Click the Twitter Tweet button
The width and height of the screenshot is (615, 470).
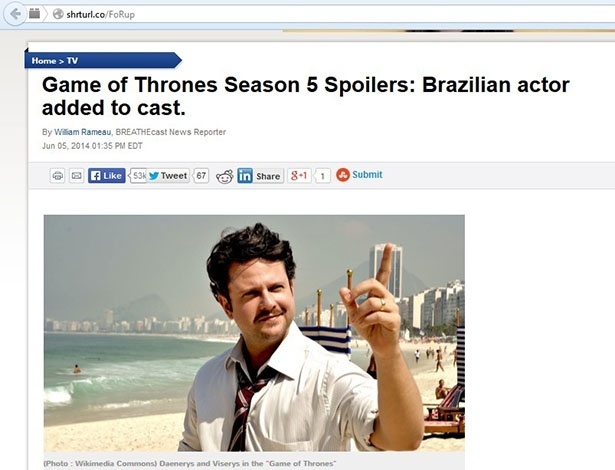[169, 175]
